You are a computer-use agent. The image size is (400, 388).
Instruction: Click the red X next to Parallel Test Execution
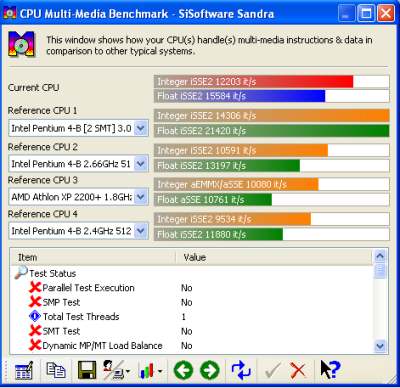[35, 287]
